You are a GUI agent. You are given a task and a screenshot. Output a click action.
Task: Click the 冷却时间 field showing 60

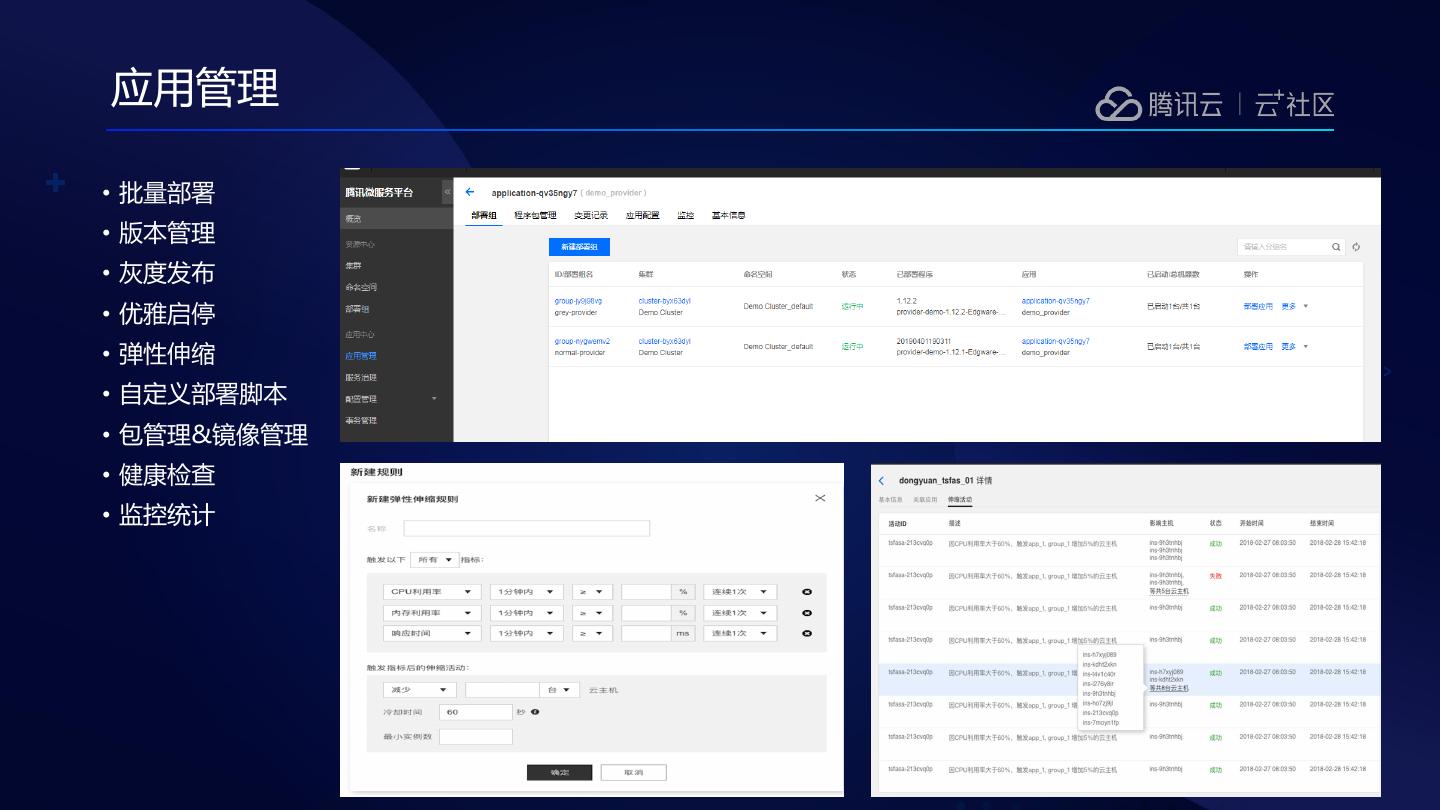point(476,712)
